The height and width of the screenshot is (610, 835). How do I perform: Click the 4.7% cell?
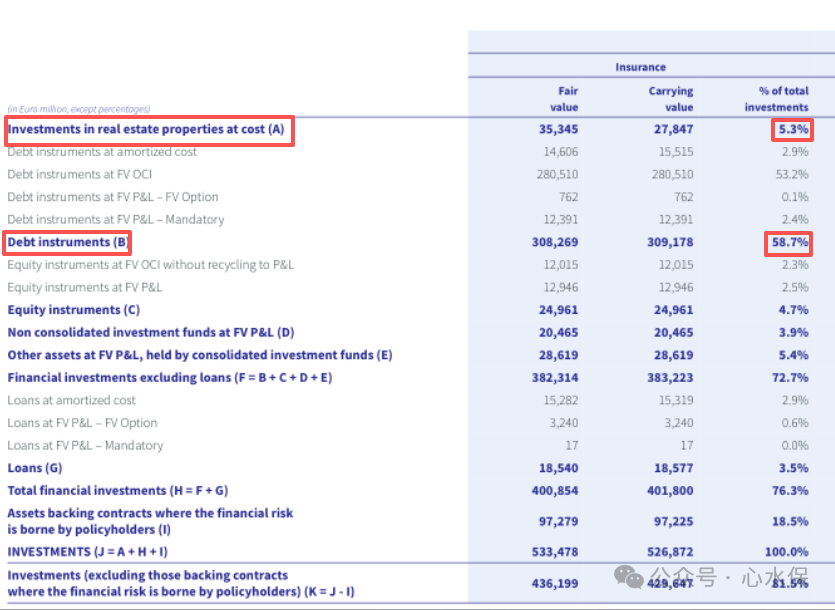(x=793, y=310)
